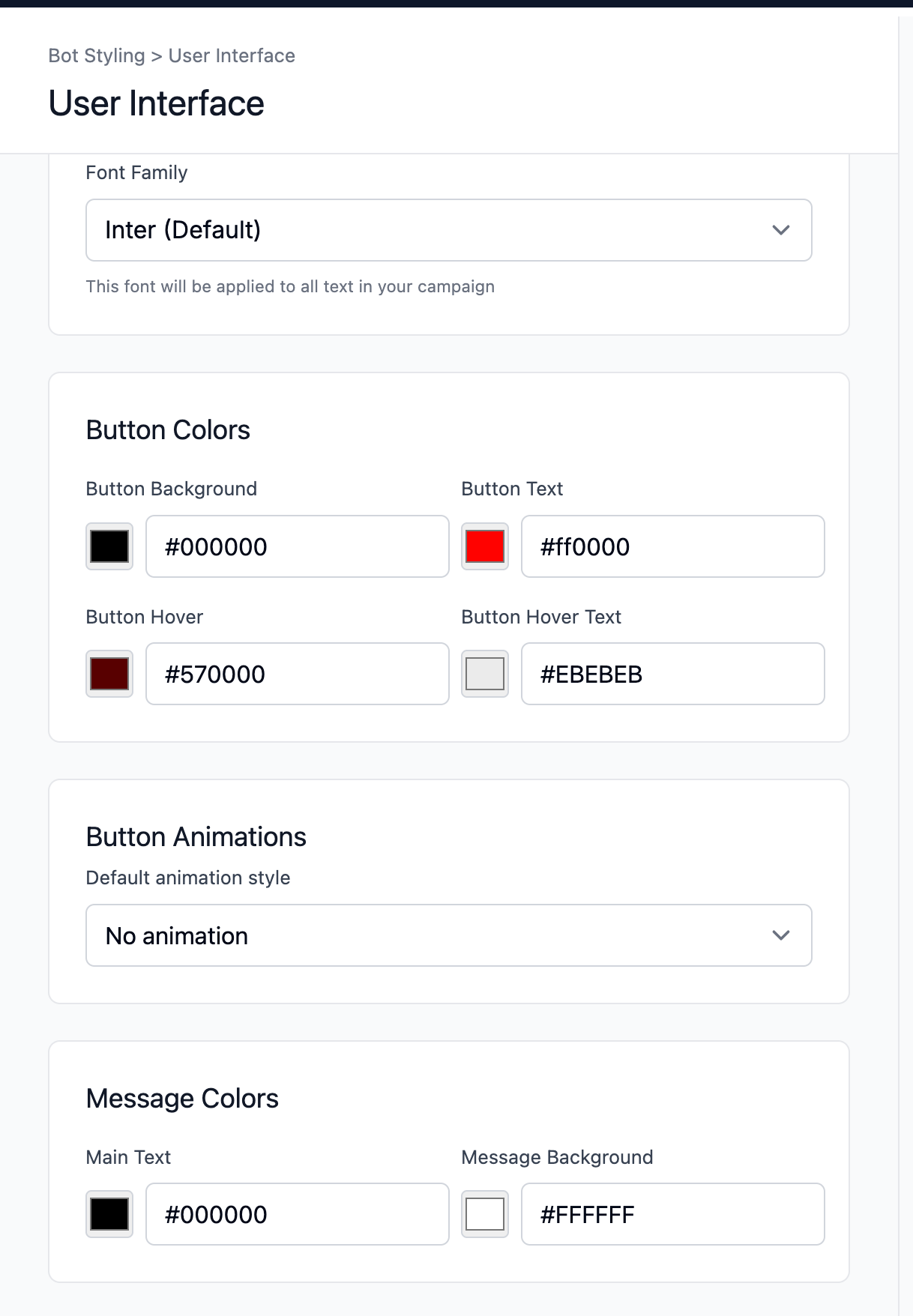Screen dimensions: 913x1316
Task: Click the Message Background hex field #FFFFFF
Action: 672,1214
